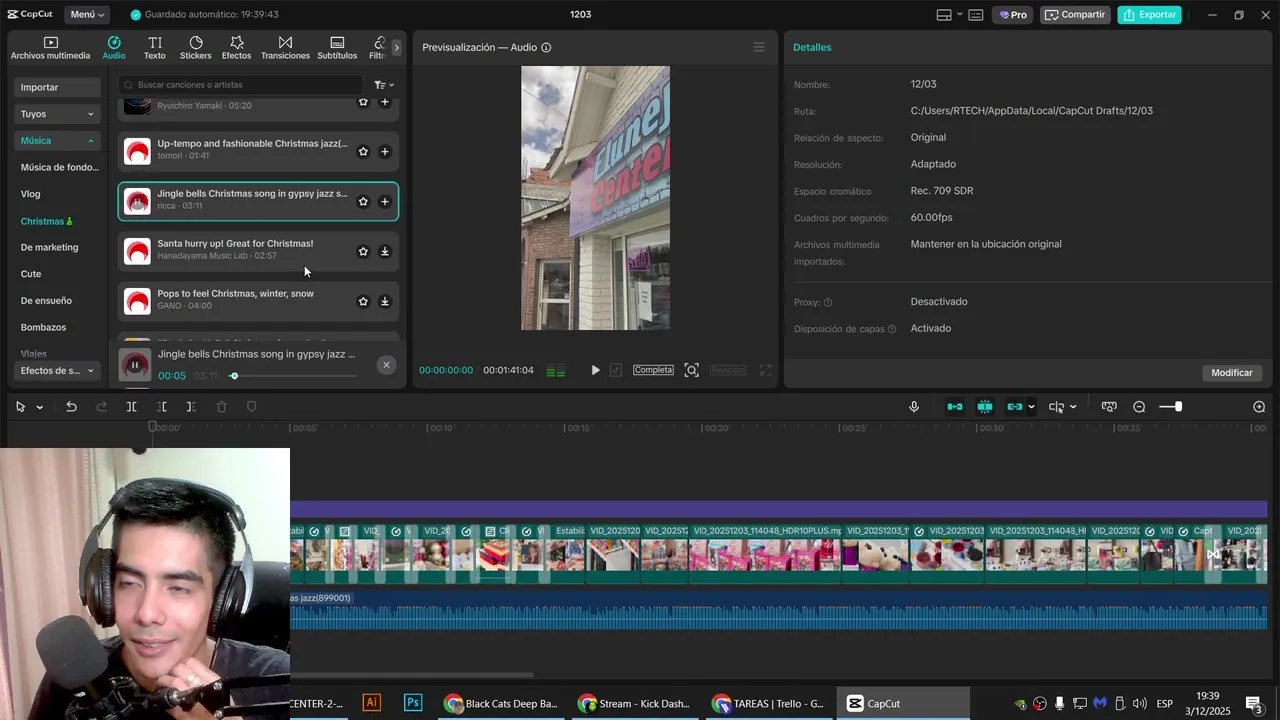Open the audio filter dropdown
Screen dimensions: 1280x720
384,85
